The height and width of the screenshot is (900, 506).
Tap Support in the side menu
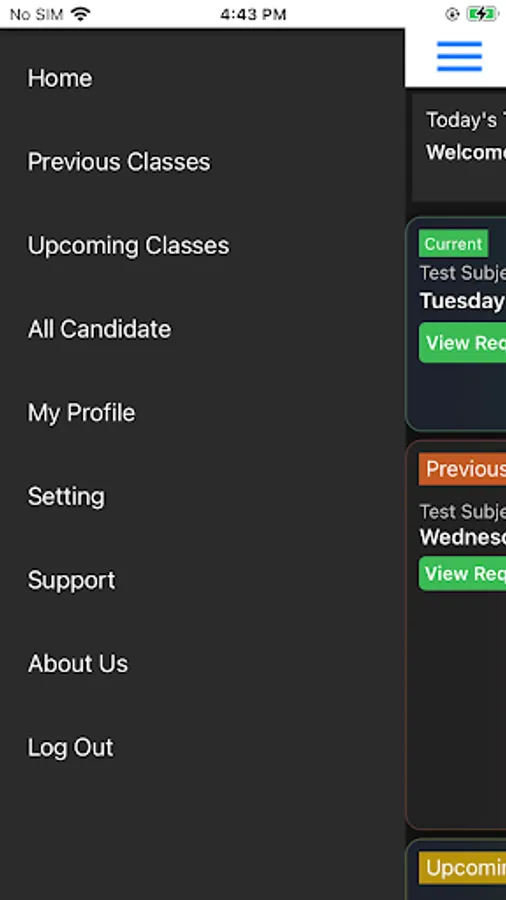point(72,581)
